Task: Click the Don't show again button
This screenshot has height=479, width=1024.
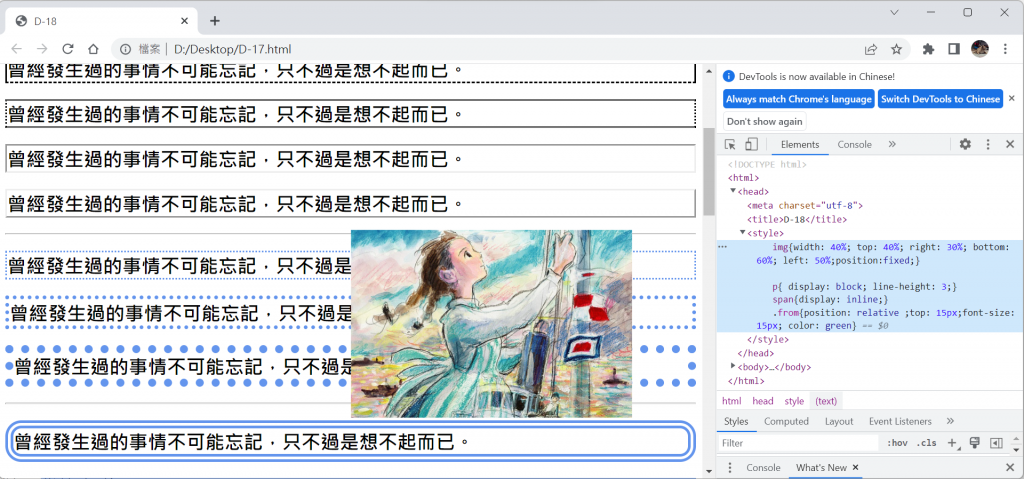Action: point(765,122)
